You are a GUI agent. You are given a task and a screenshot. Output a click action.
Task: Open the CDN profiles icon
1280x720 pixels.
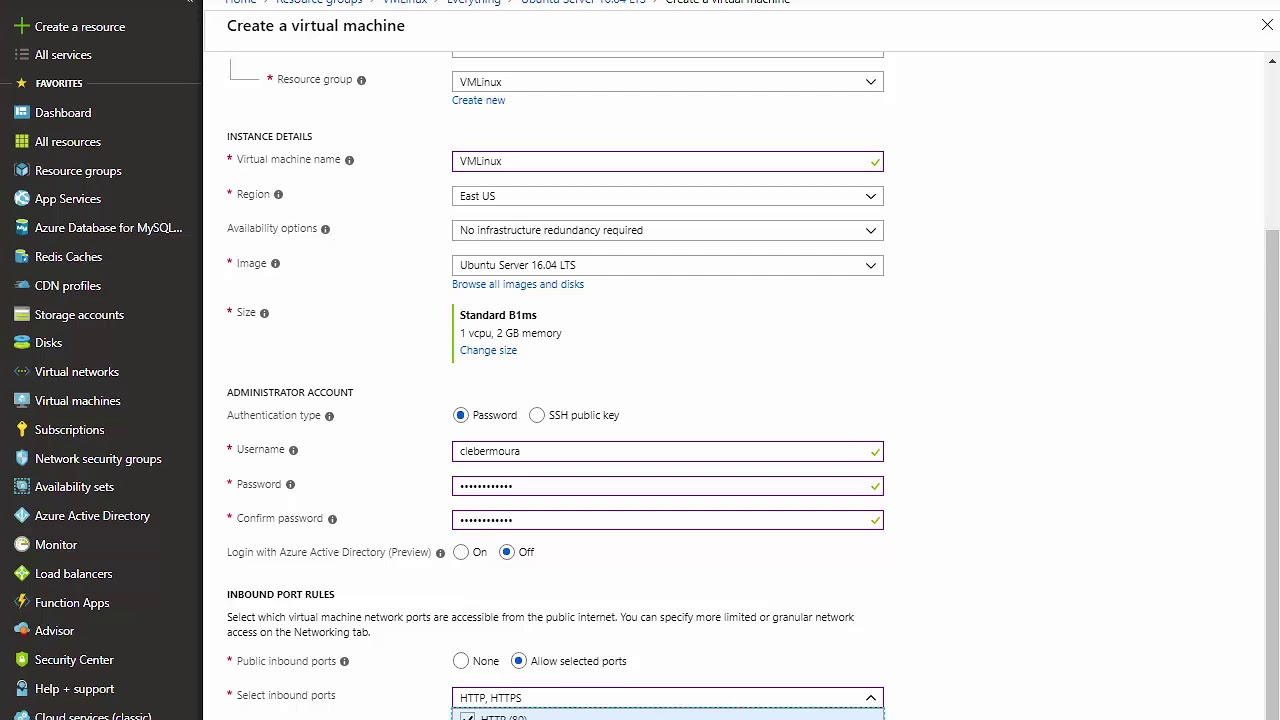point(22,286)
